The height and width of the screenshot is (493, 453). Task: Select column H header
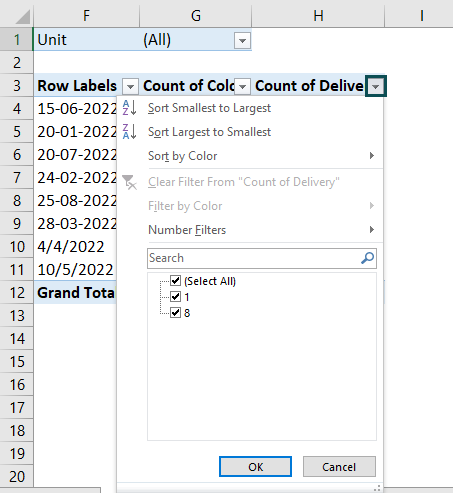[318, 15]
